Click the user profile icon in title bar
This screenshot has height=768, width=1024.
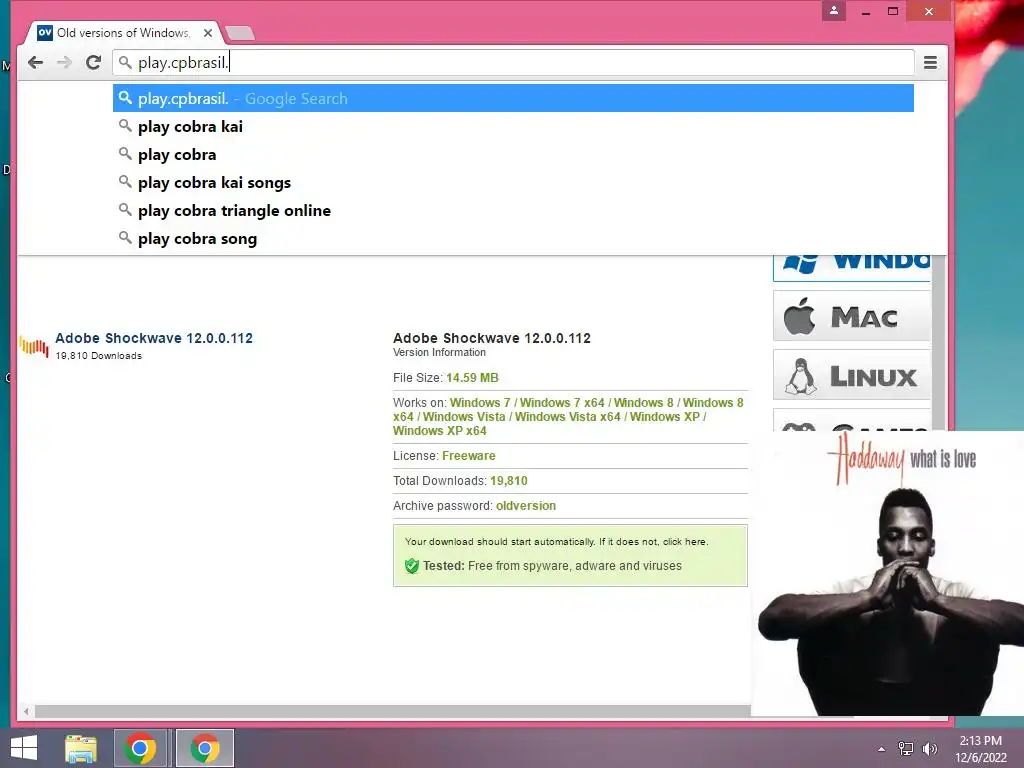pos(834,10)
